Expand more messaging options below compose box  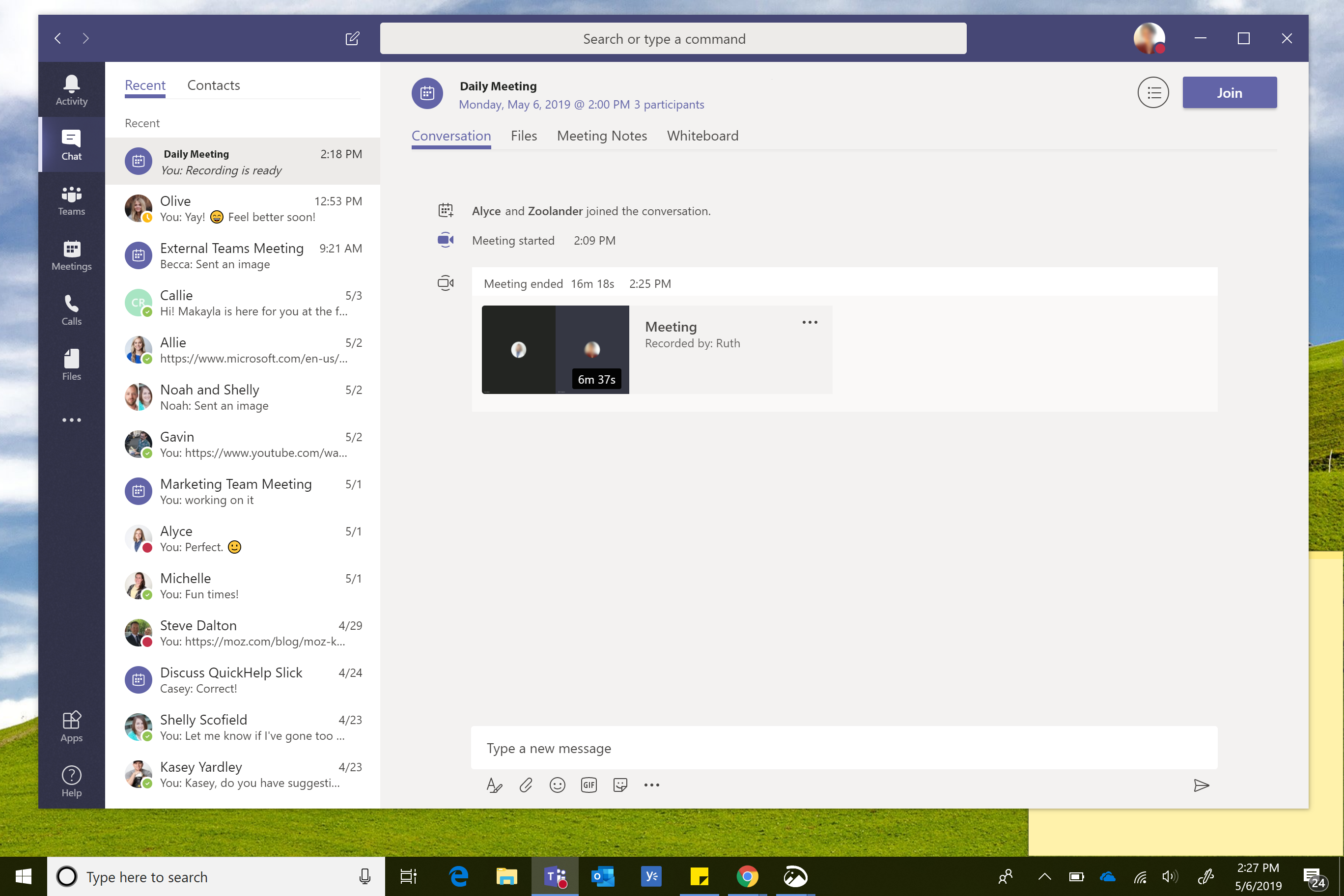coord(651,785)
